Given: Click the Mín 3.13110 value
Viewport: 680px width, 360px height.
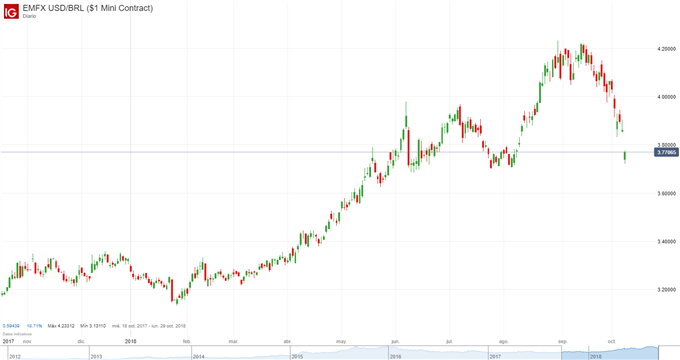Looking at the screenshot, I should (x=93, y=326).
